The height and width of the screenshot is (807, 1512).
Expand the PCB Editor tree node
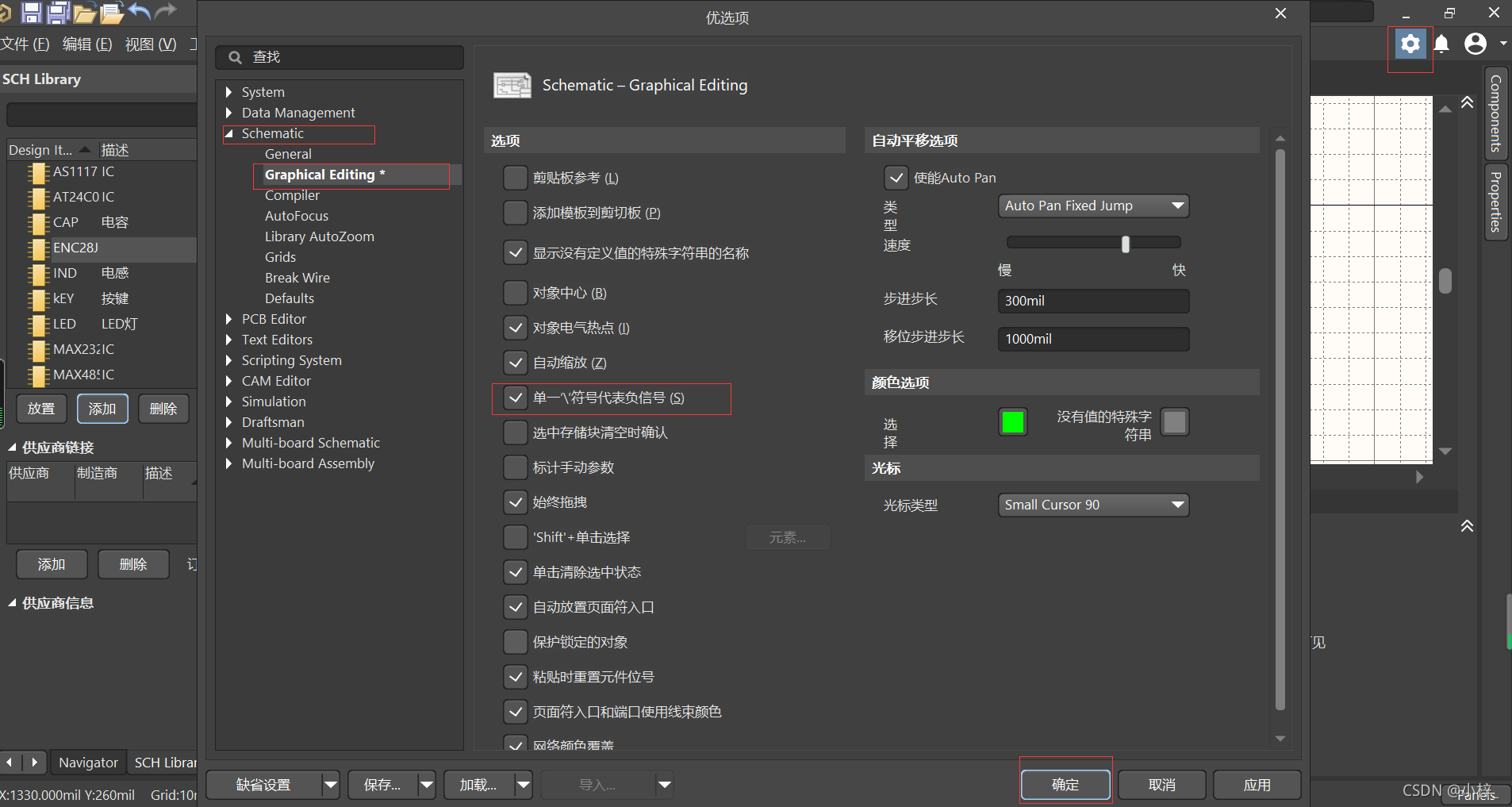tap(228, 319)
